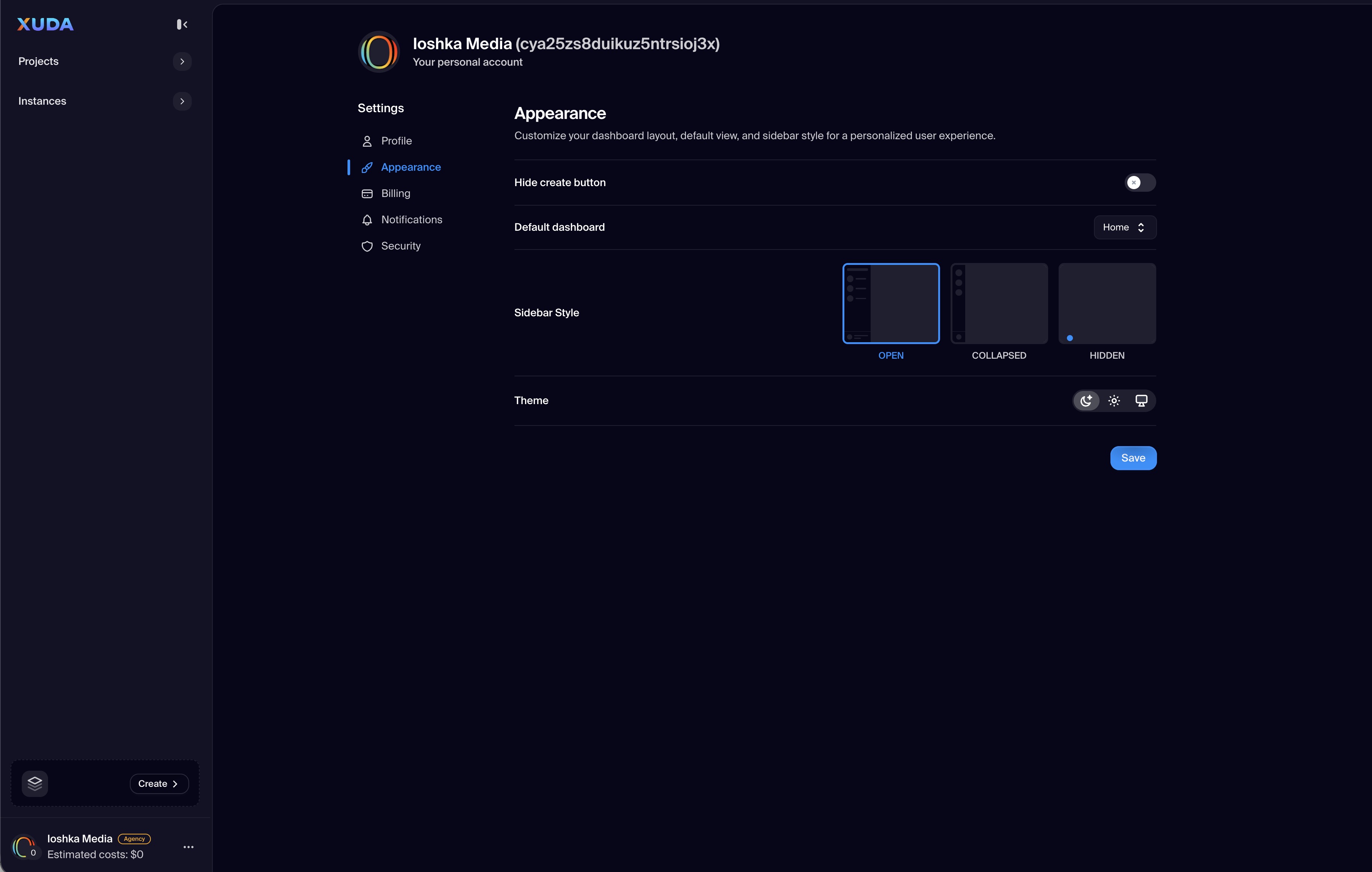Click the XUDA logo
This screenshot has width=1372, height=872.
coord(45,24)
